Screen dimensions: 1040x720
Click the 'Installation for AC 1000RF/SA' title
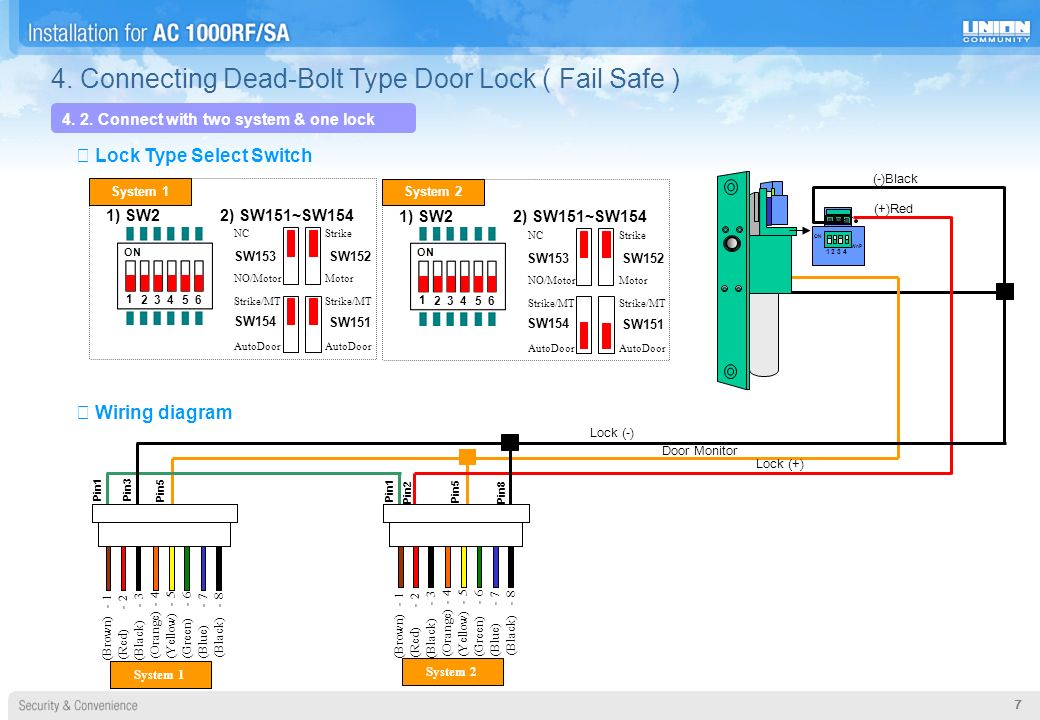pyautogui.click(x=159, y=32)
